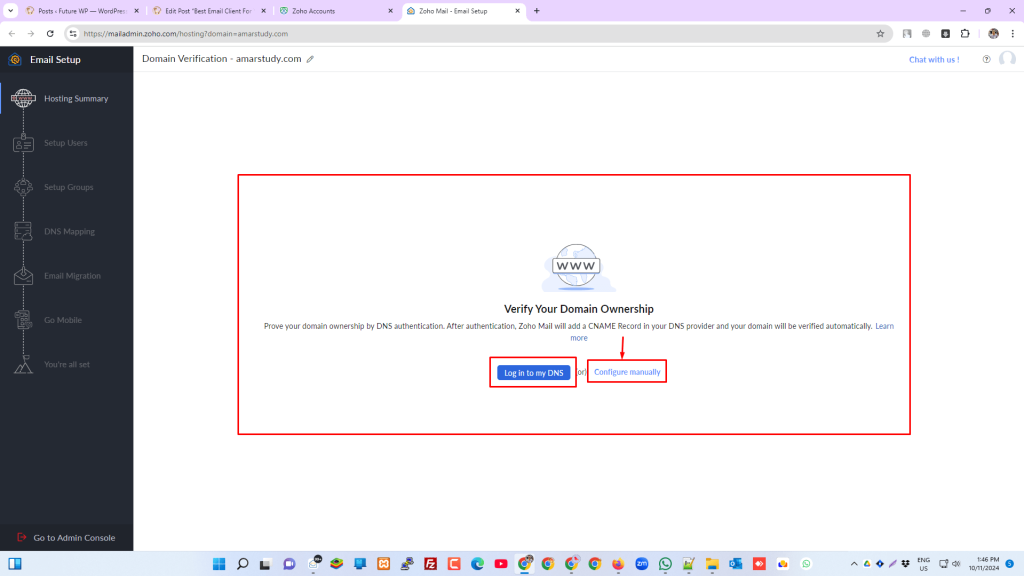1024x576 pixels.
Task: Open Outlook from the taskbar
Action: (735, 564)
